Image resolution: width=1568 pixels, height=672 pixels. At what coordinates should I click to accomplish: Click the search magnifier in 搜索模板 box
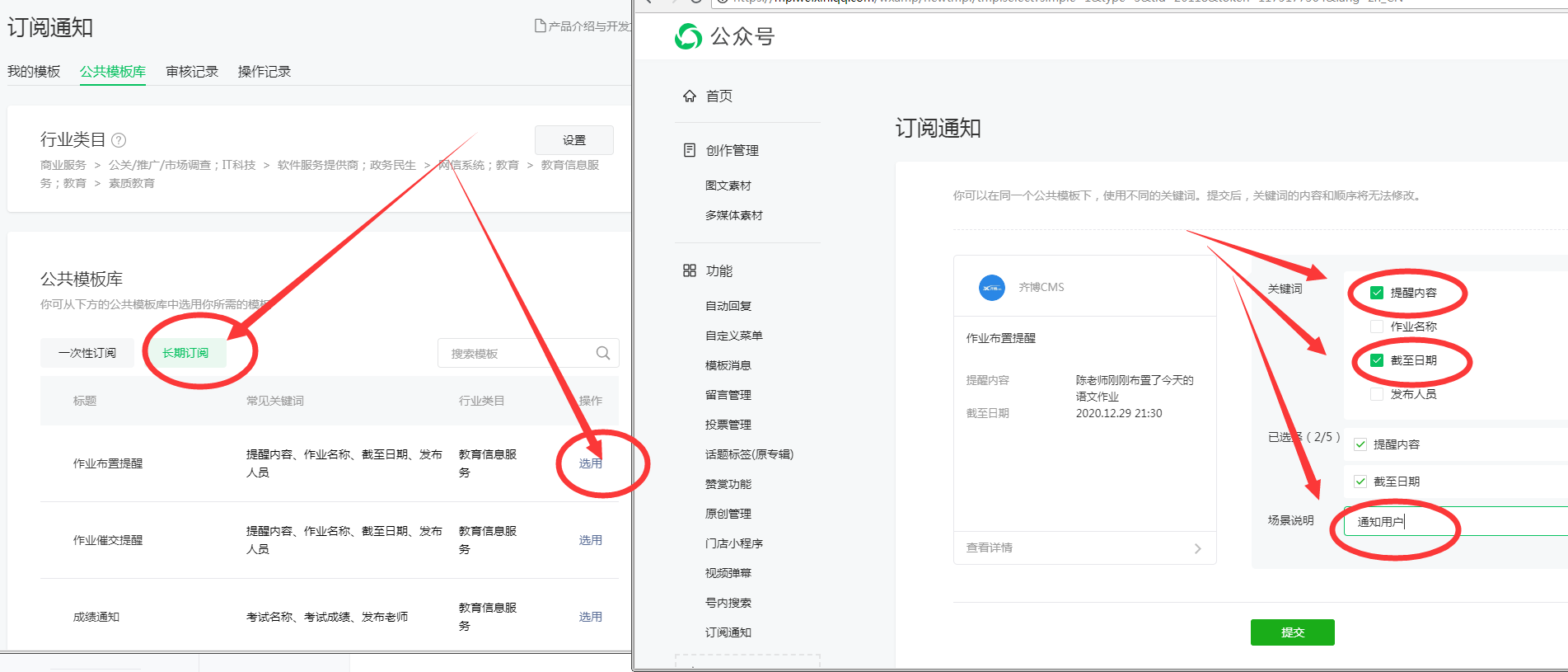point(603,353)
